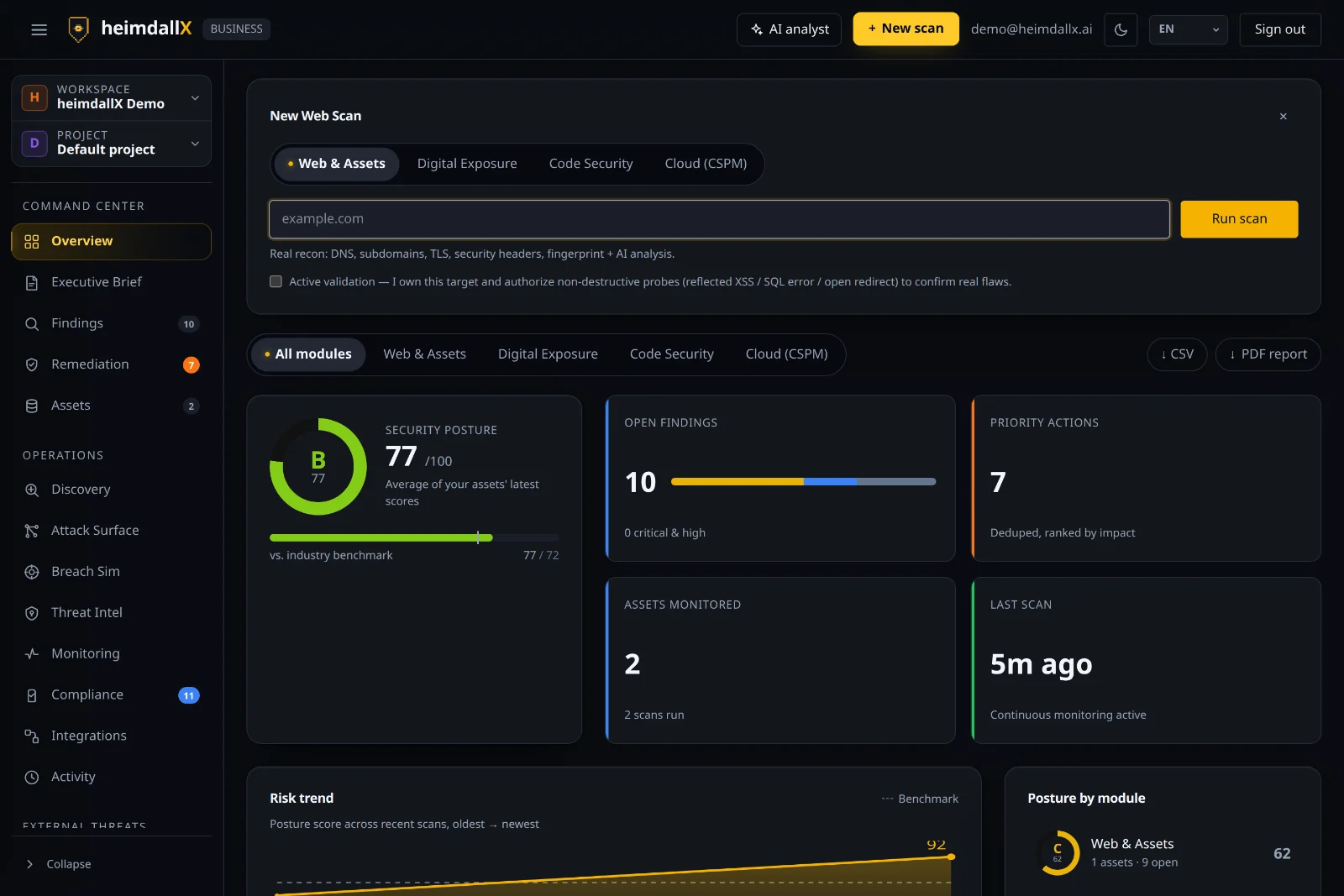
Task: Select Digital Exposure tab in New Web Scan
Action: pyautogui.click(x=467, y=164)
